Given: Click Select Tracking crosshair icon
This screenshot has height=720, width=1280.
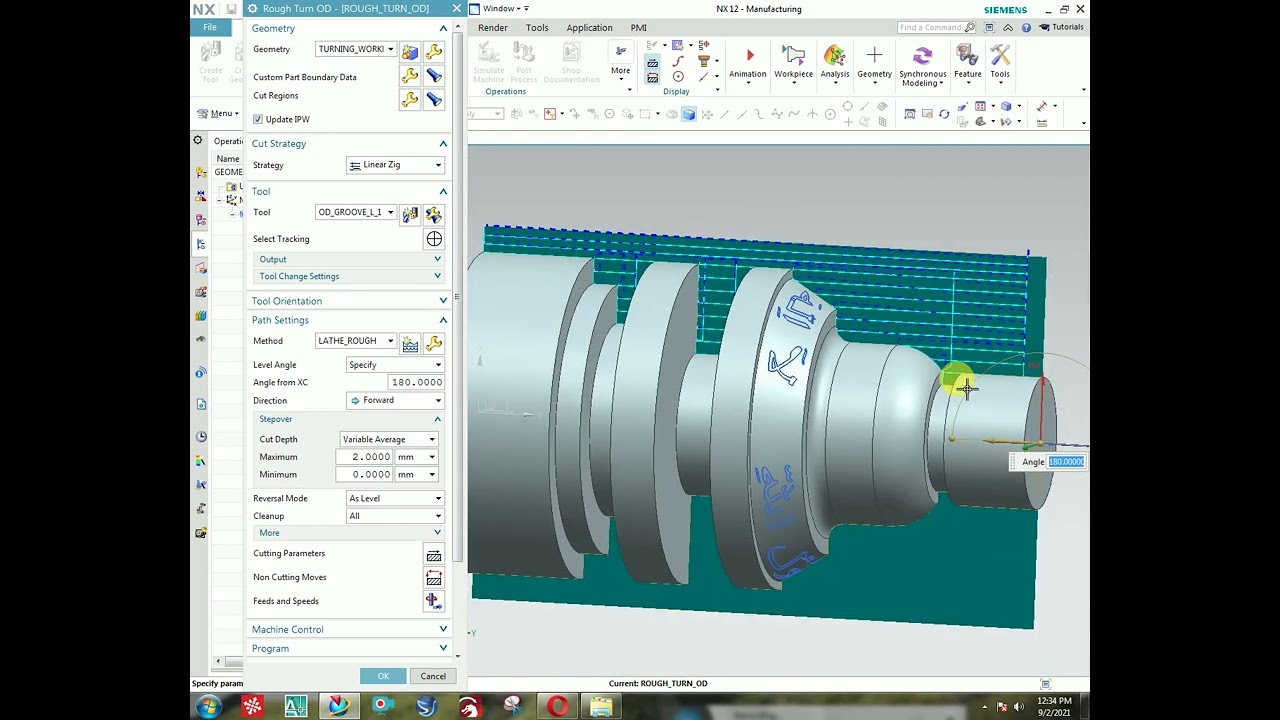Looking at the screenshot, I should [434, 239].
